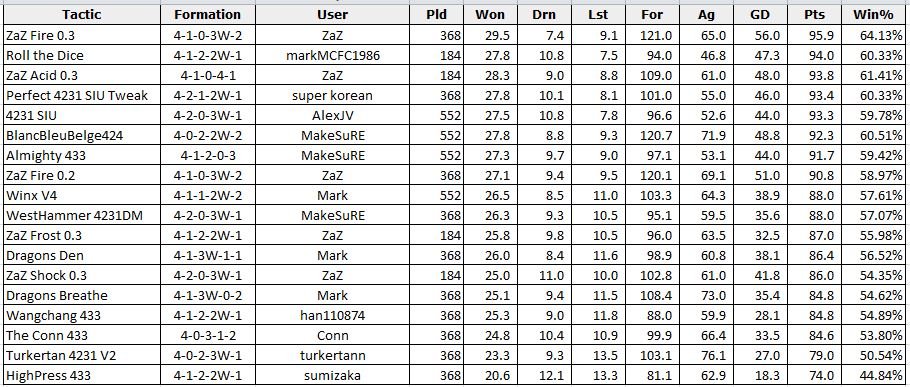
Task: Click the Dragons Den tactic cell
Action: pyautogui.click(x=81, y=255)
